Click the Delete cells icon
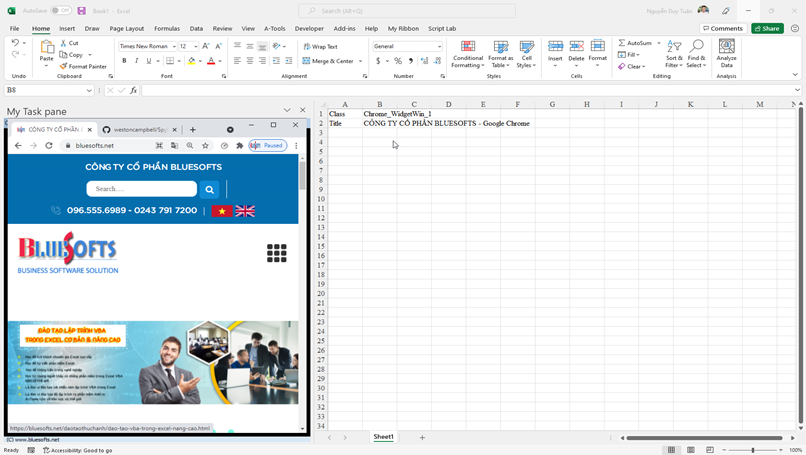The width and height of the screenshot is (806, 455). [576, 46]
